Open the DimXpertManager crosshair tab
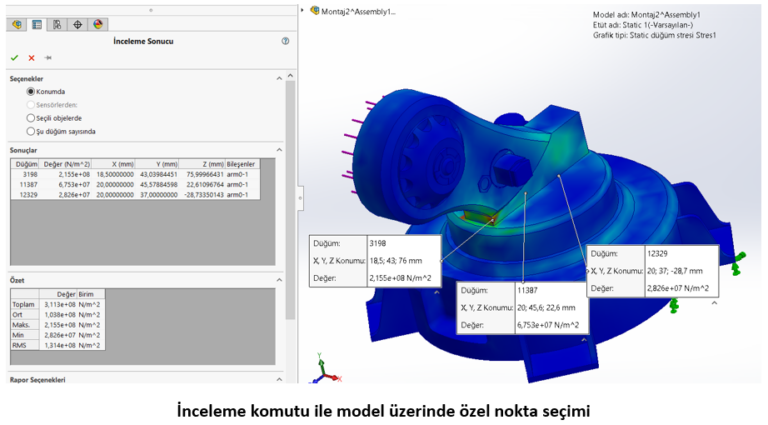Screen dimensions: 768x425 tap(78, 24)
